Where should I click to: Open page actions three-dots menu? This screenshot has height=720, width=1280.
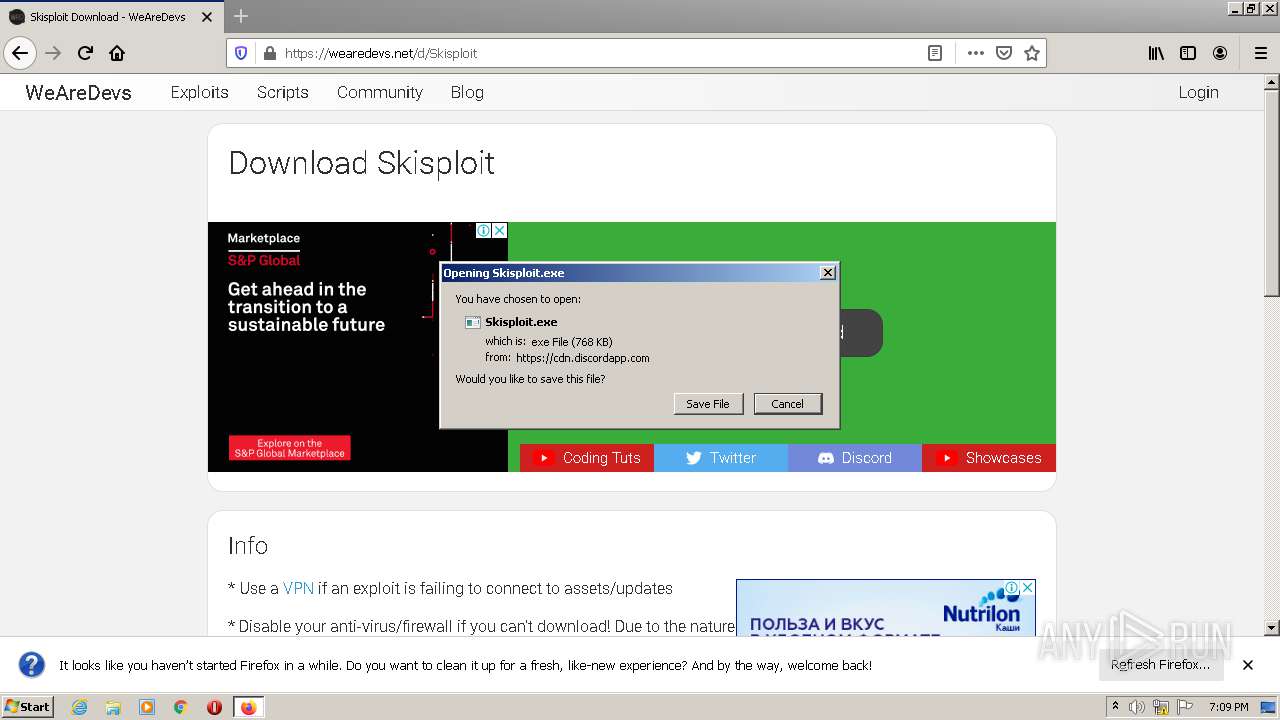[x=976, y=53]
